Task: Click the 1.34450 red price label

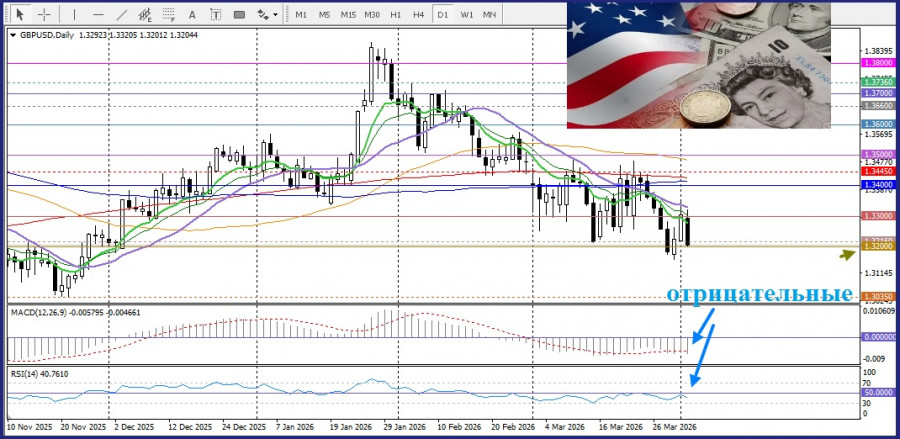Action: tap(878, 172)
